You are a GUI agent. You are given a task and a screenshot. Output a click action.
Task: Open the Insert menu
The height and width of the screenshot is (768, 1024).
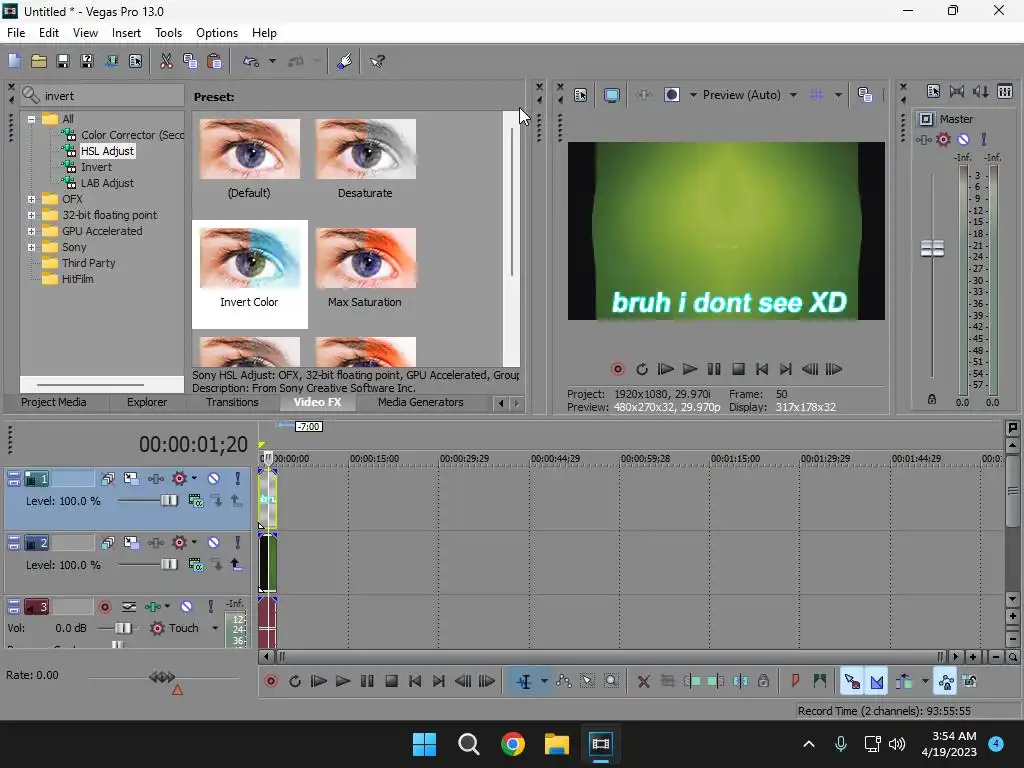pos(126,33)
